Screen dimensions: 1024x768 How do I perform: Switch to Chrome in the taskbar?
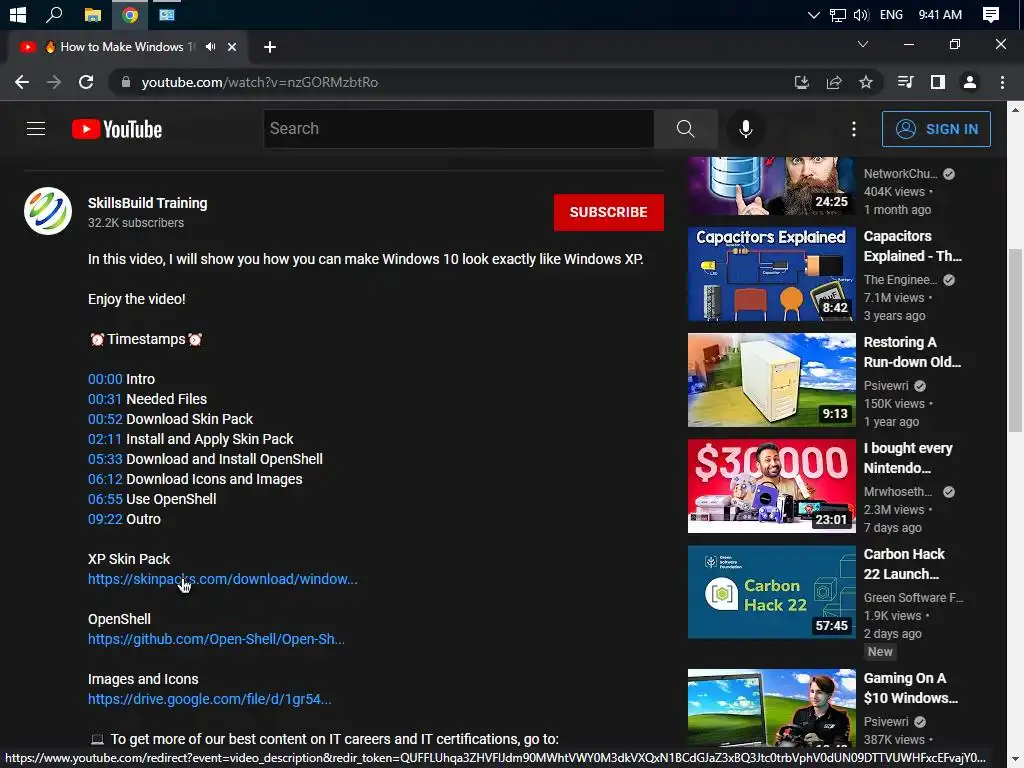coord(130,14)
